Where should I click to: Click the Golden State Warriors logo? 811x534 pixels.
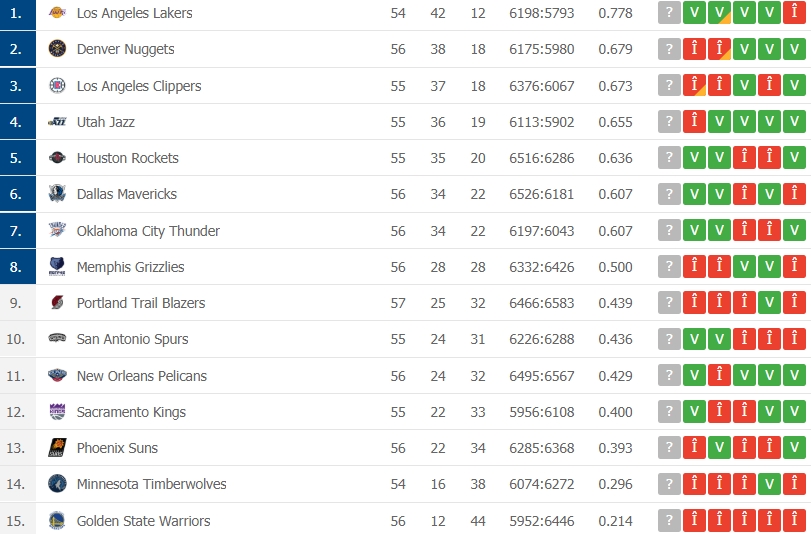(56, 520)
